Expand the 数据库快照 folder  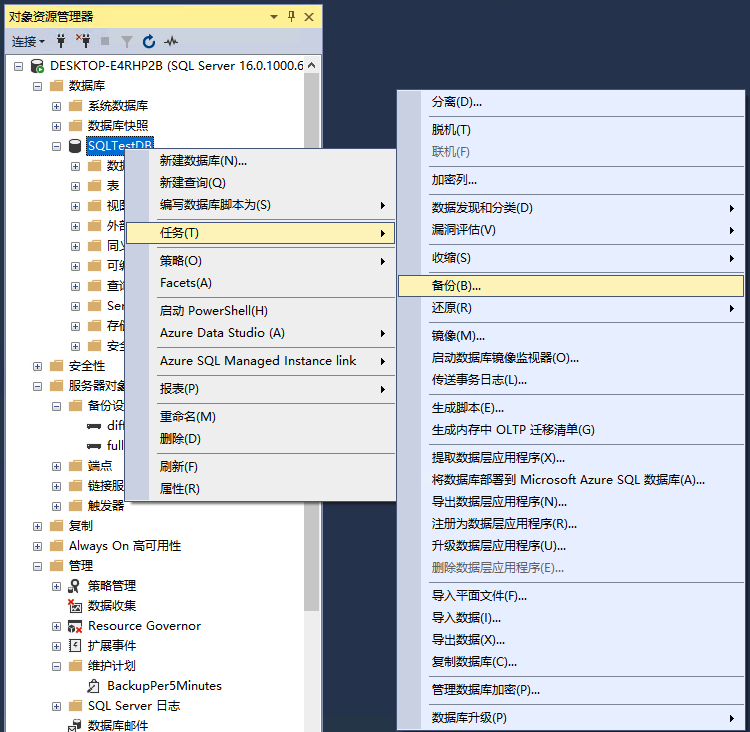pyautogui.click(x=56, y=126)
